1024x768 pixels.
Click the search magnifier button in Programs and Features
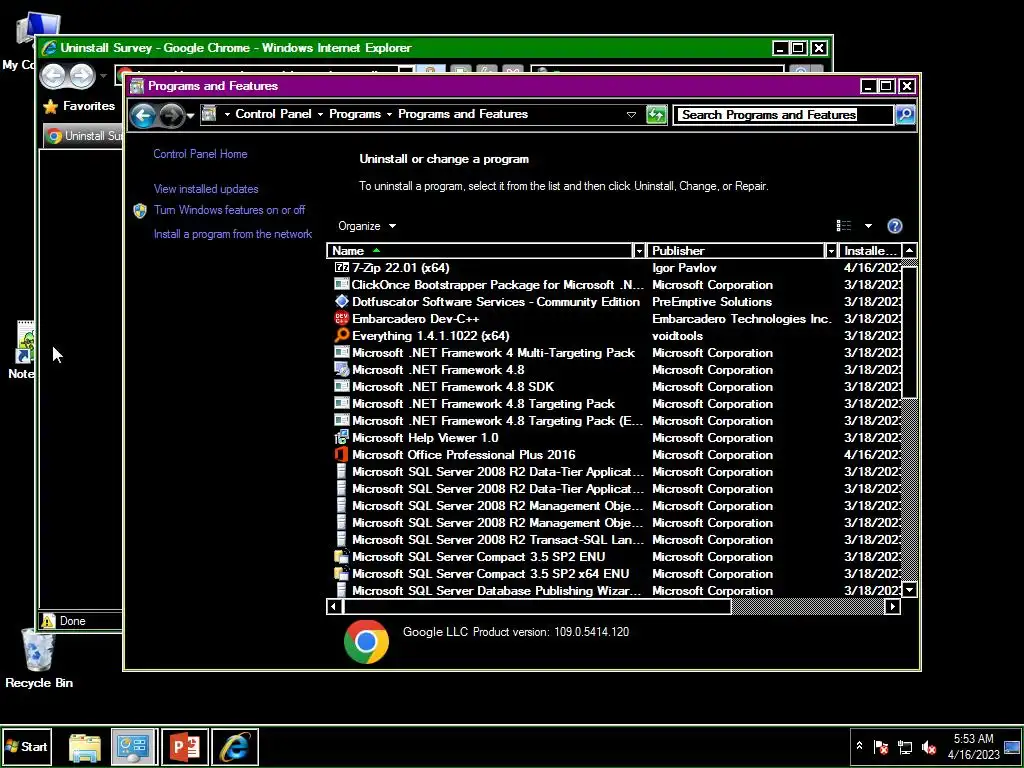tap(904, 115)
